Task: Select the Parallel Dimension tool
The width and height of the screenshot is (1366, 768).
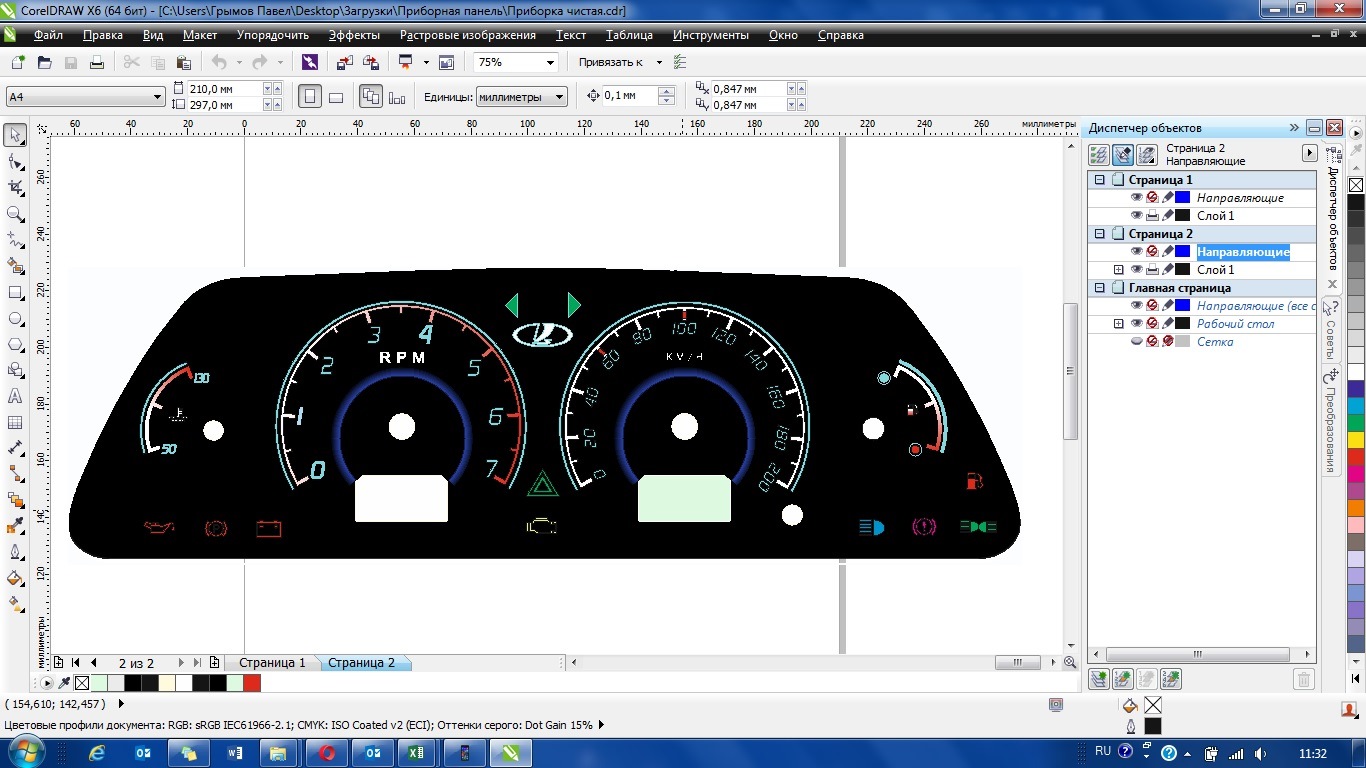Action: 15,448
